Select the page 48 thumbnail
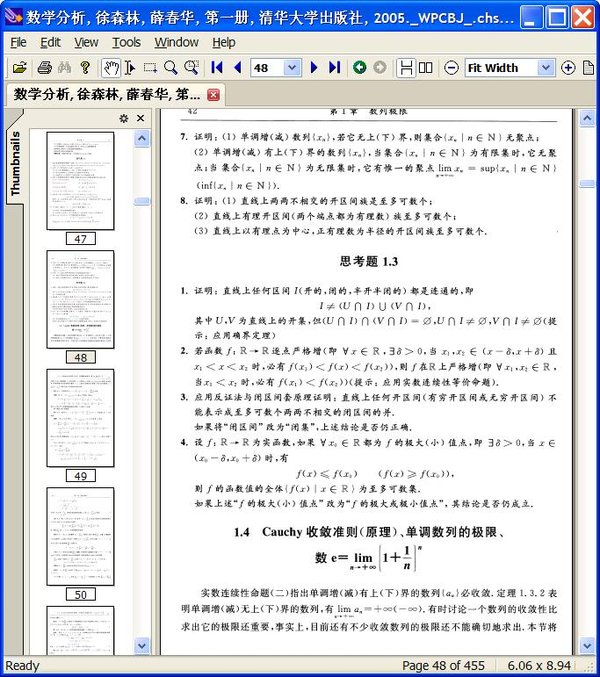 tap(80, 299)
